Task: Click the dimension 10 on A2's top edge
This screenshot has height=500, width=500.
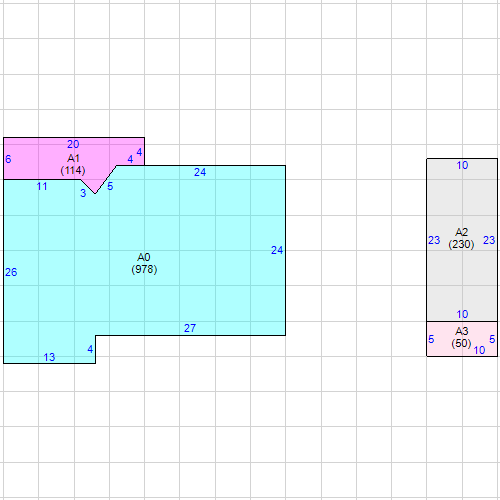Action: pyautogui.click(x=462, y=165)
